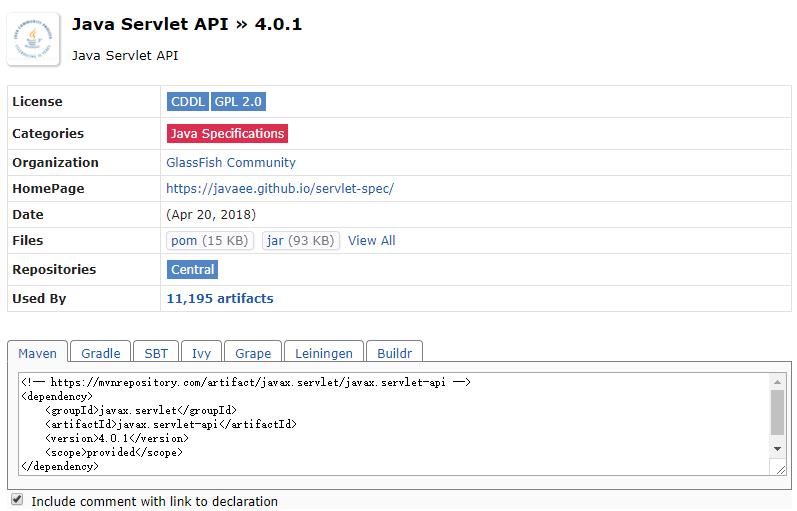Download the pom (15 KB) file
Viewport: 797px width, 511px height.
click(210, 240)
